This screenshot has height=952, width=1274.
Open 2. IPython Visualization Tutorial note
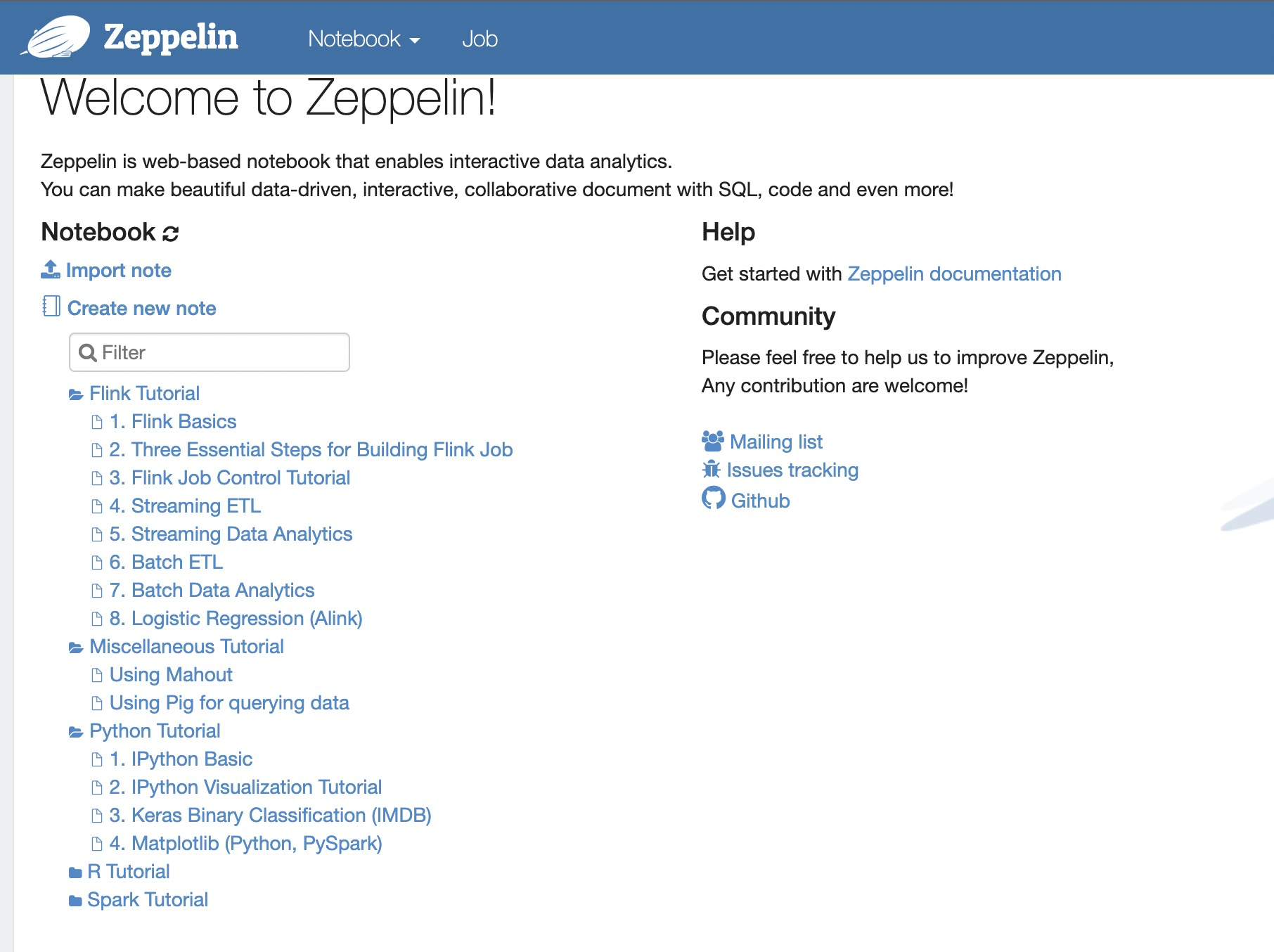(x=245, y=787)
